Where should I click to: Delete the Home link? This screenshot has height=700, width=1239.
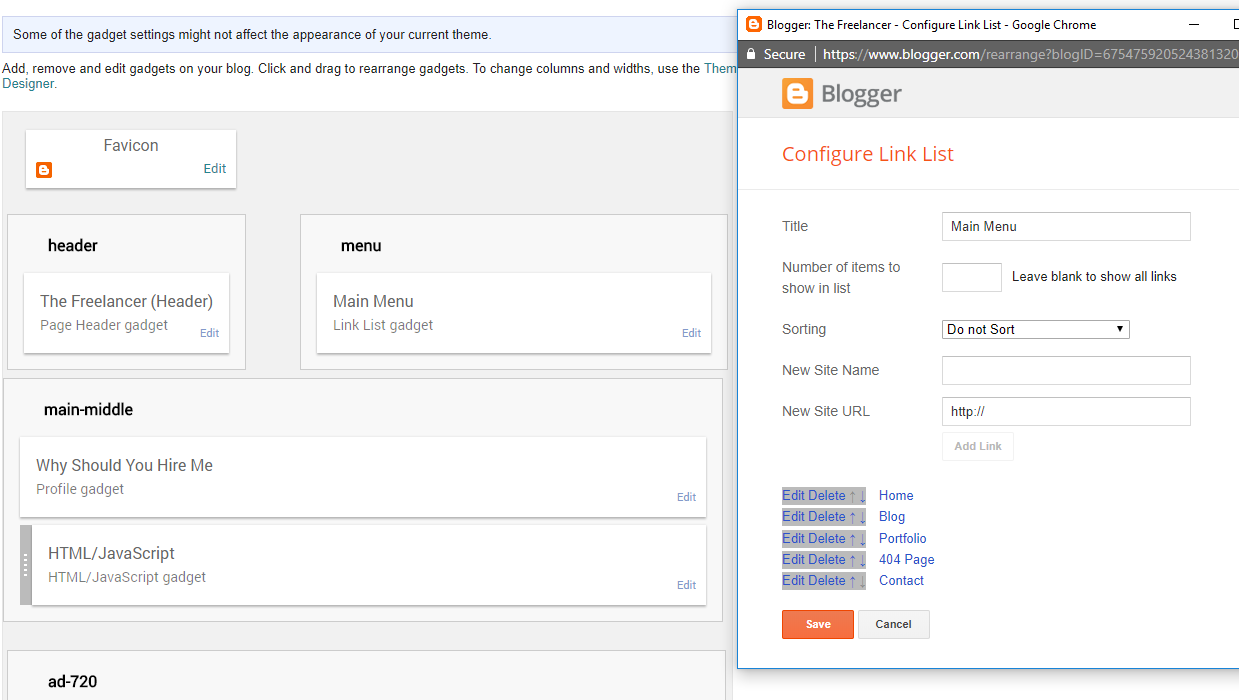[x=827, y=496]
